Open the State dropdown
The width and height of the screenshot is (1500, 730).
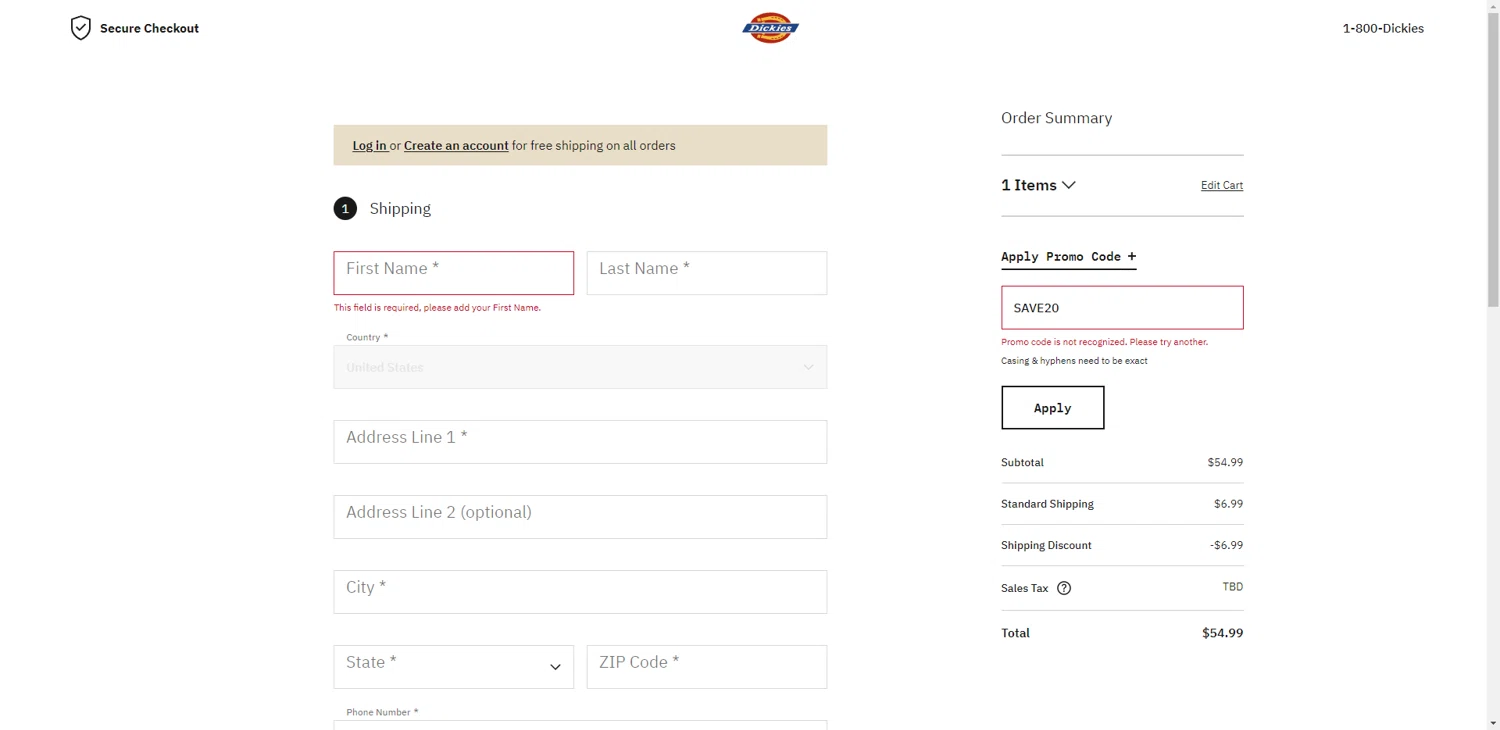click(x=453, y=667)
